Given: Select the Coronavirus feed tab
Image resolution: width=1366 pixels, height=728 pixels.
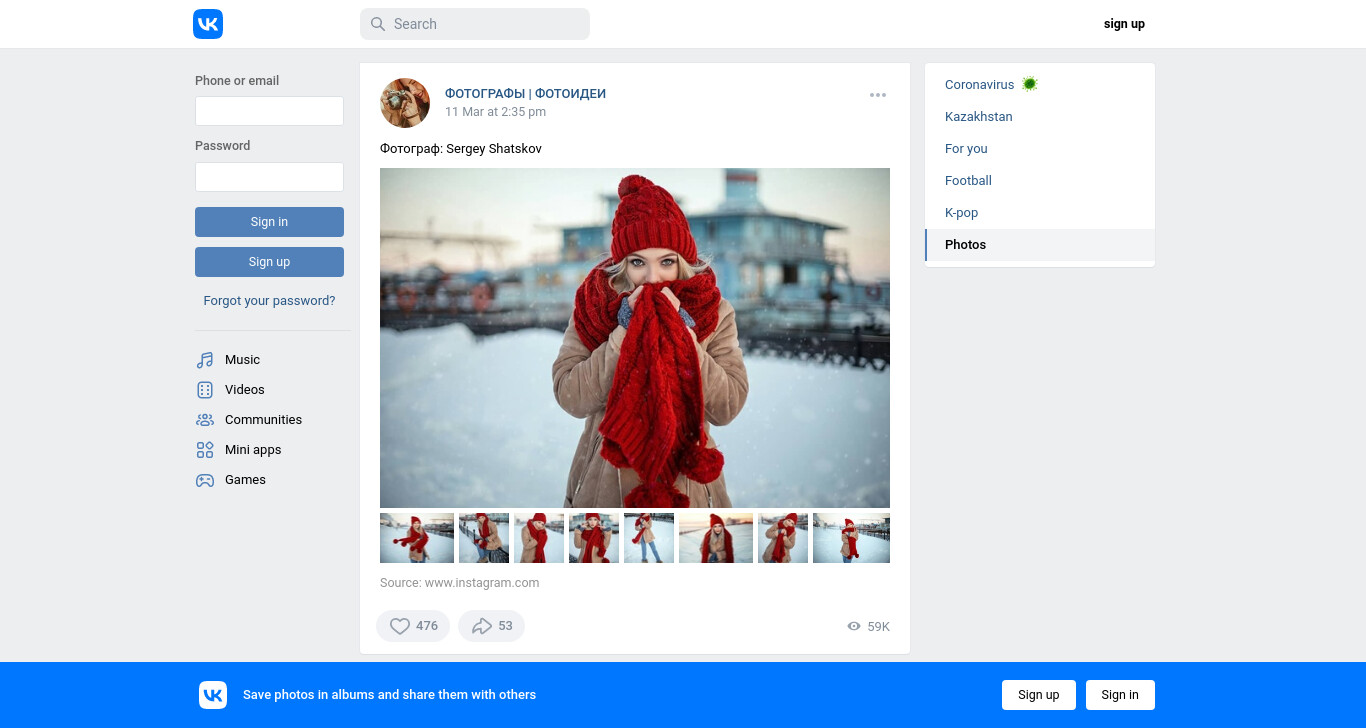Looking at the screenshot, I should point(1040,85).
